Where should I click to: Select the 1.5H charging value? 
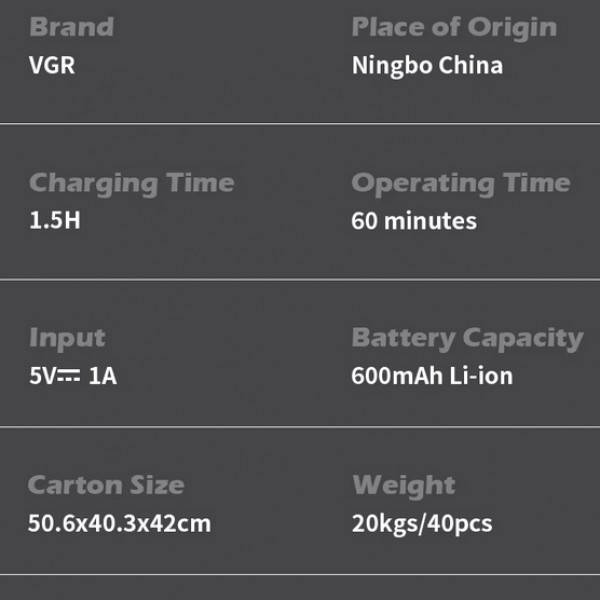pos(55,220)
